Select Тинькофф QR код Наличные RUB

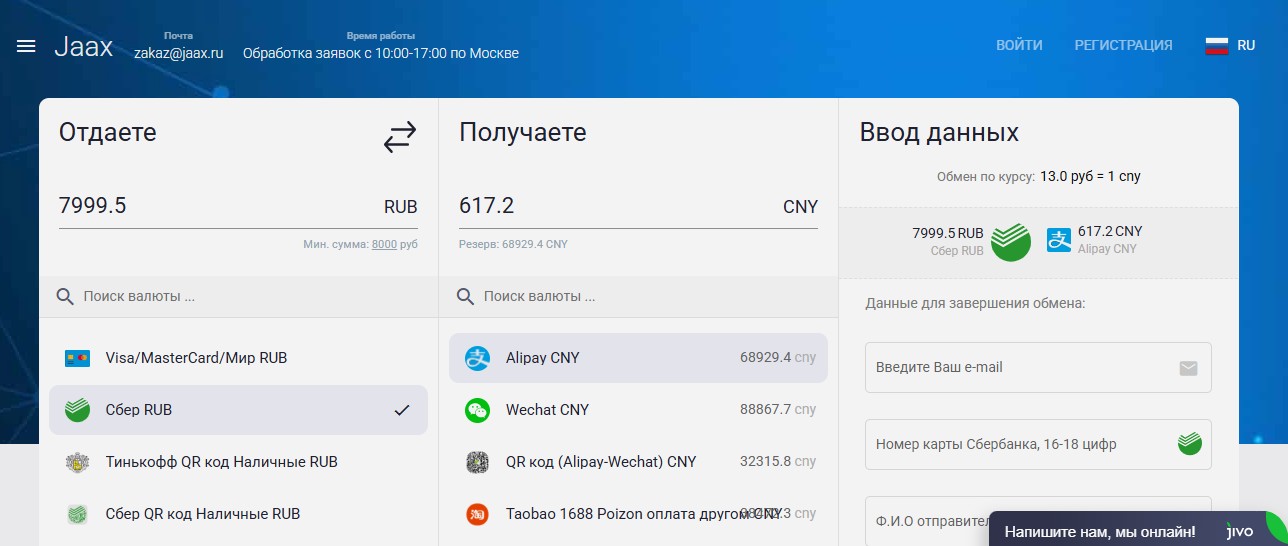coord(238,462)
